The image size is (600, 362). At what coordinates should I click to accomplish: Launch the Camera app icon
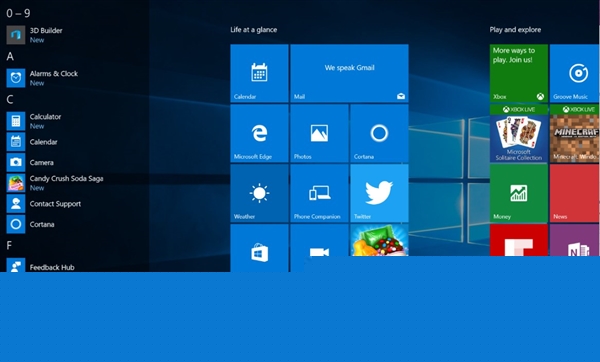[x=16, y=162]
